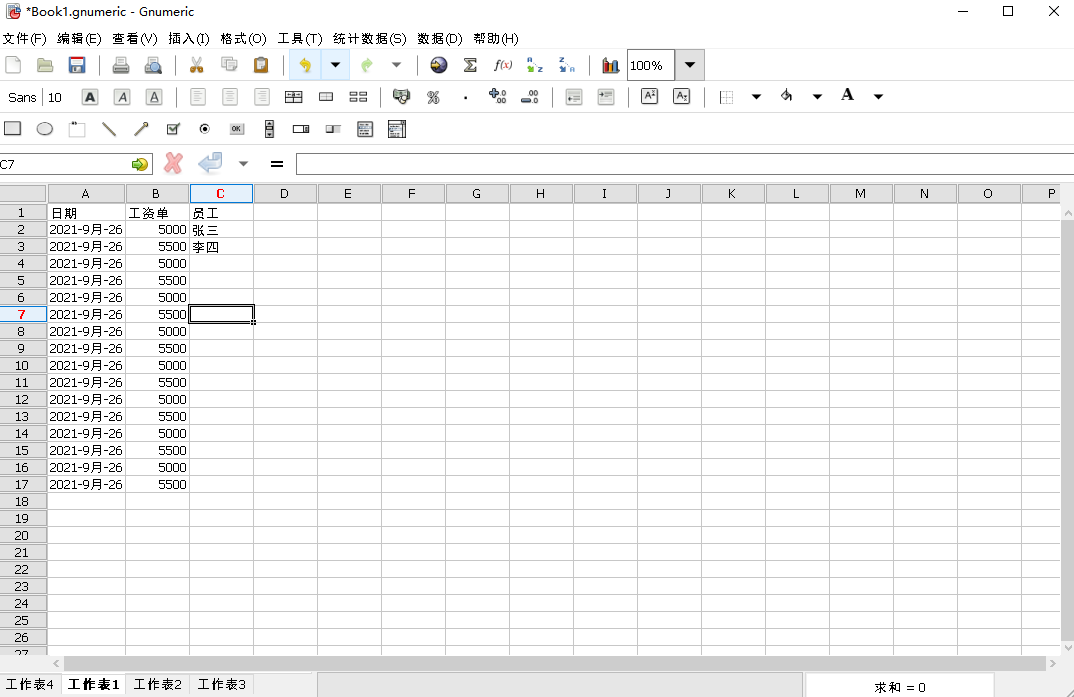This screenshot has height=697, width=1074.
Task: Apply accounting currency format
Action: tap(401, 97)
